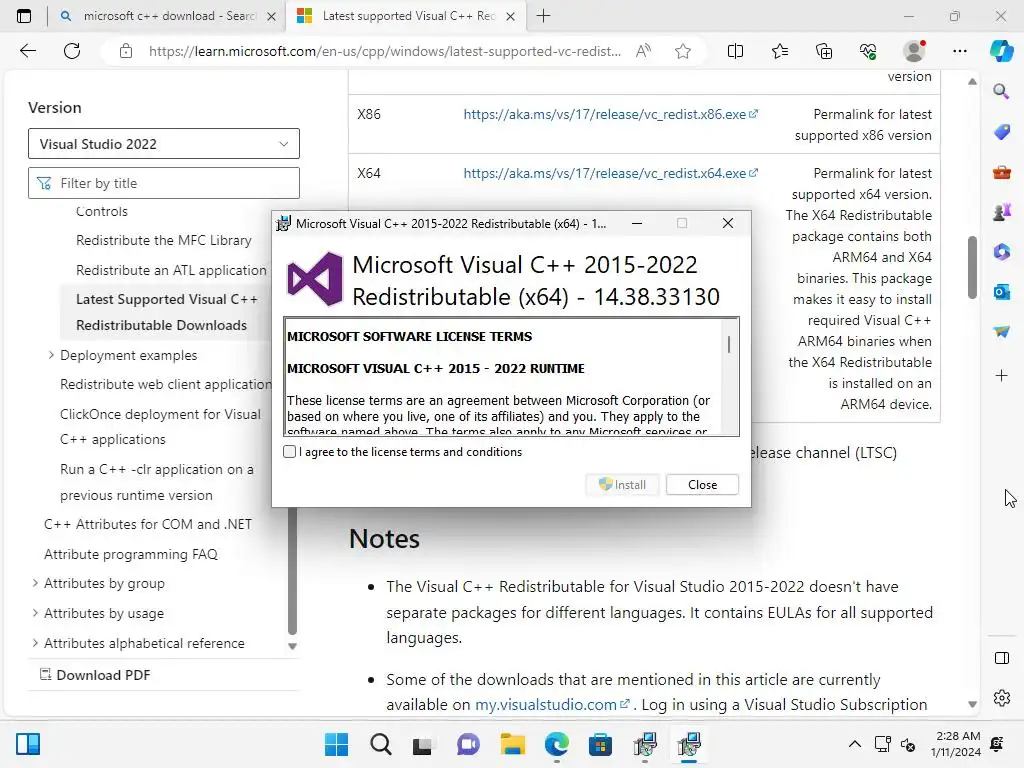Click Download PDF link
Screen dimensions: 1024x768
click(x=95, y=675)
